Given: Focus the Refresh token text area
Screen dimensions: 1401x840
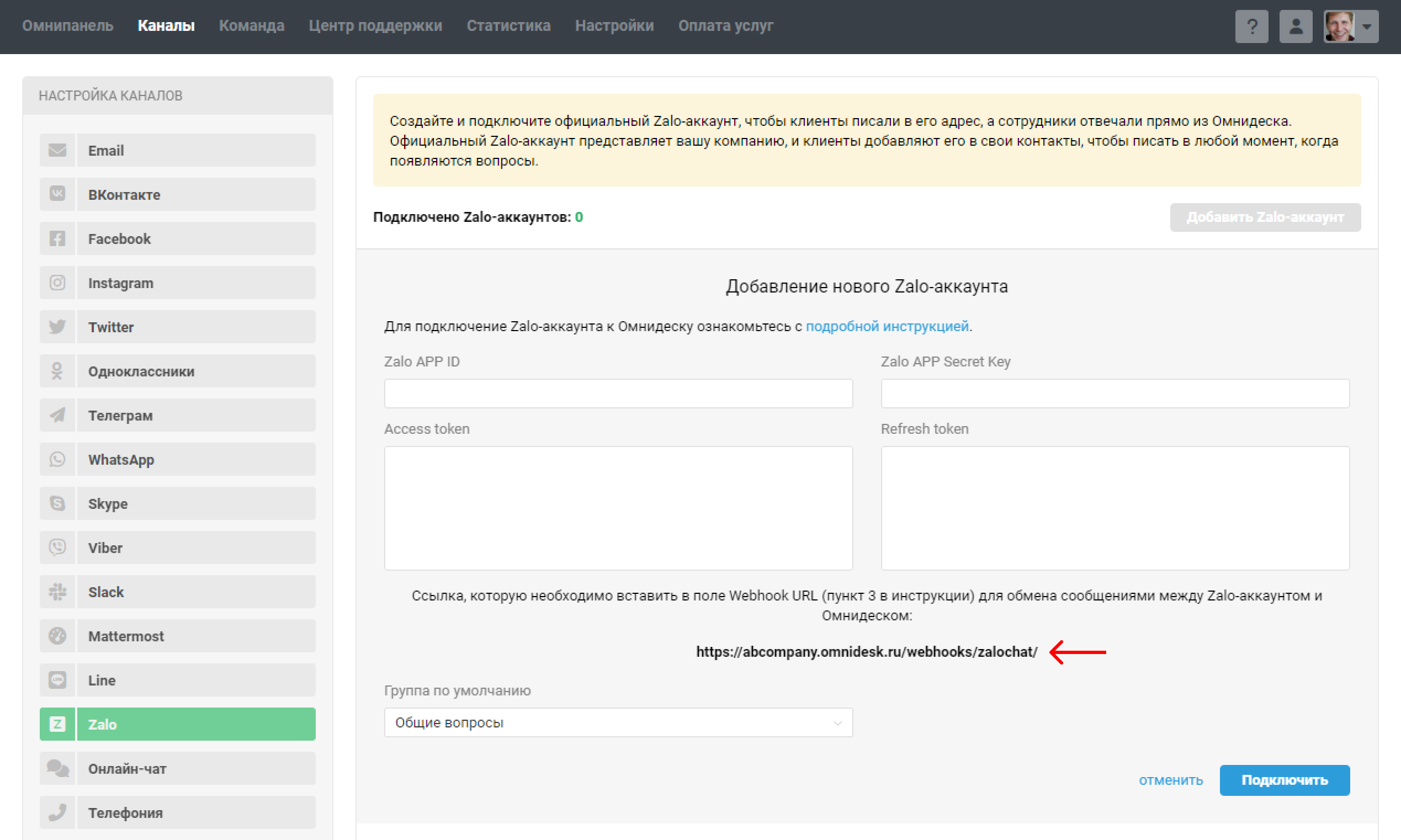Looking at the screenshot, I should point(1115,508).
